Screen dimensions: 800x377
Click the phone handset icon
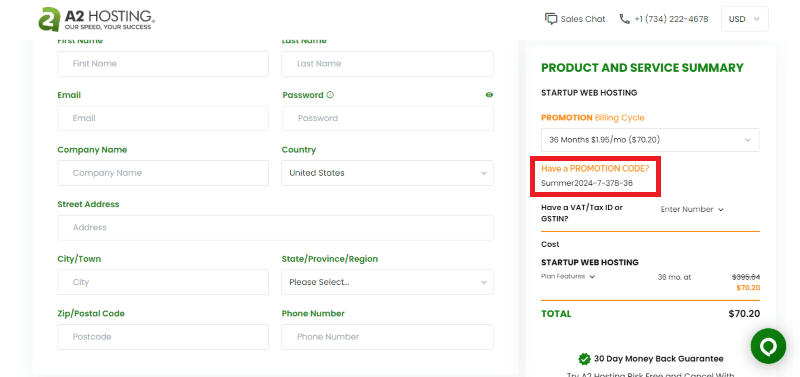coord(624,19)
